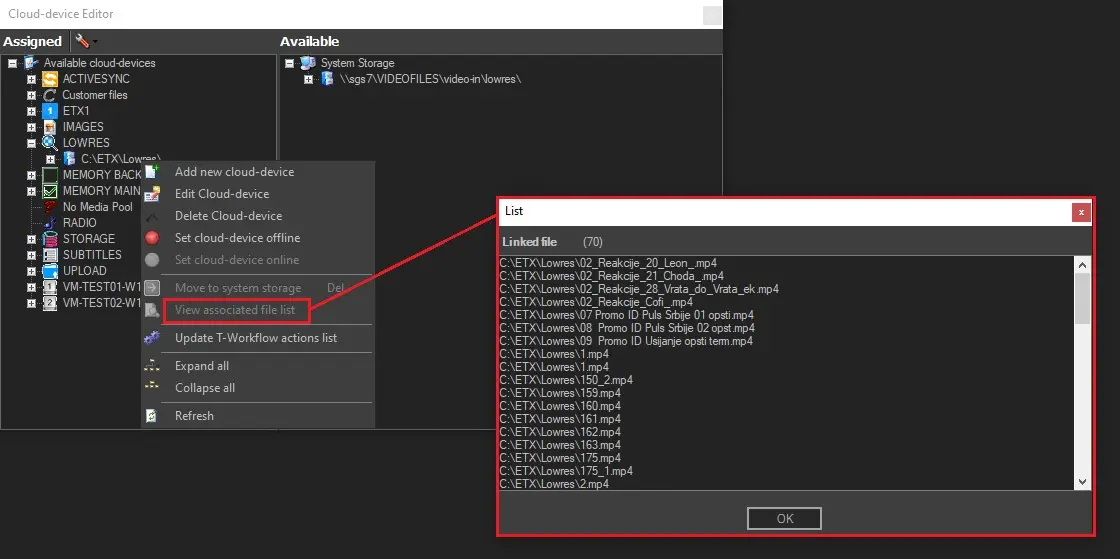The height and width of the screenshot is (559, 1120).
Task: Click the System Storage computer icon
Action: [x=308, y=63]
